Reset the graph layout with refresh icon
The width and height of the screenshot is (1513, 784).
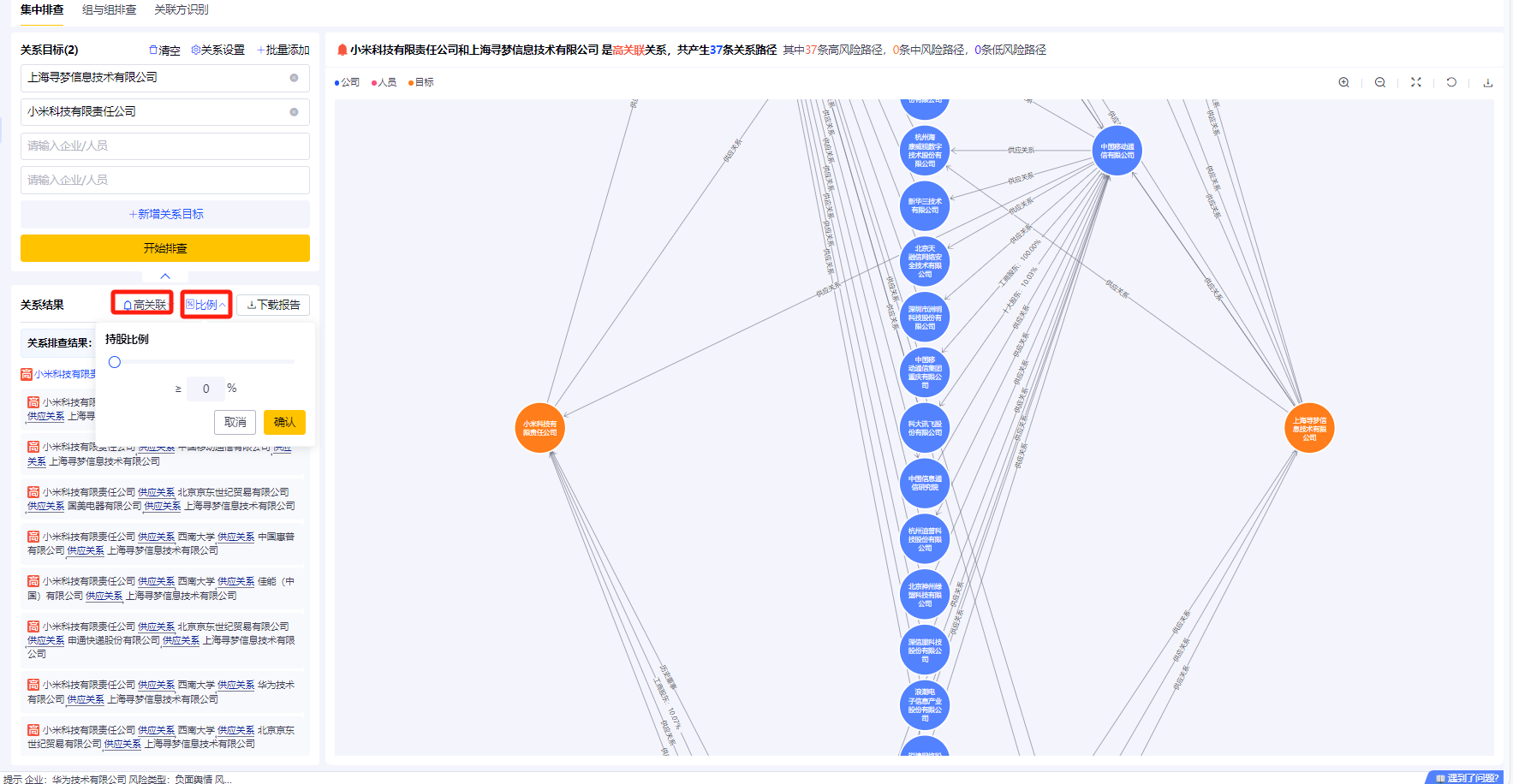(1452, 82)
